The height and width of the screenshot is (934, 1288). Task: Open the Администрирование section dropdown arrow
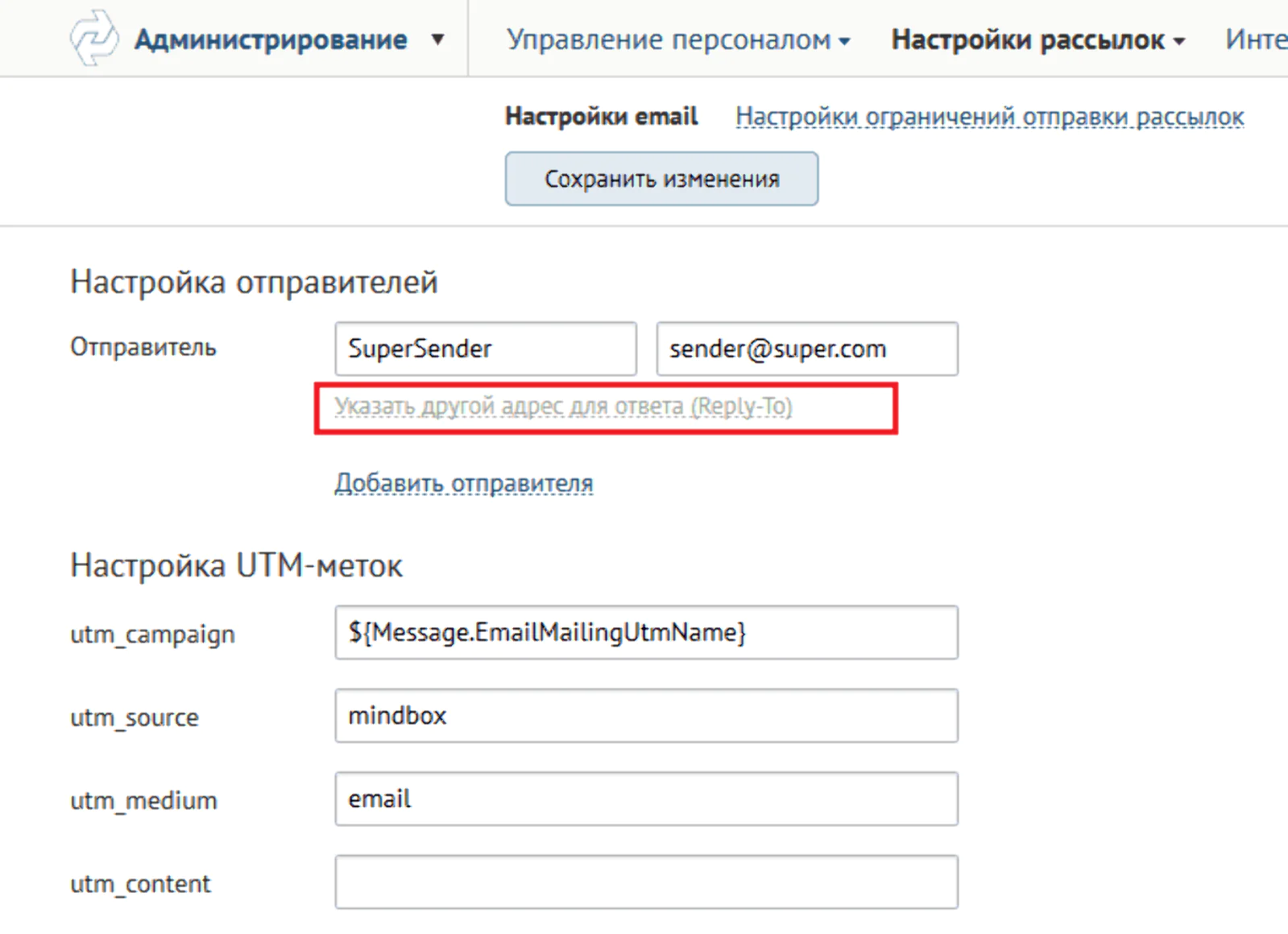click(x=437, y=39)
